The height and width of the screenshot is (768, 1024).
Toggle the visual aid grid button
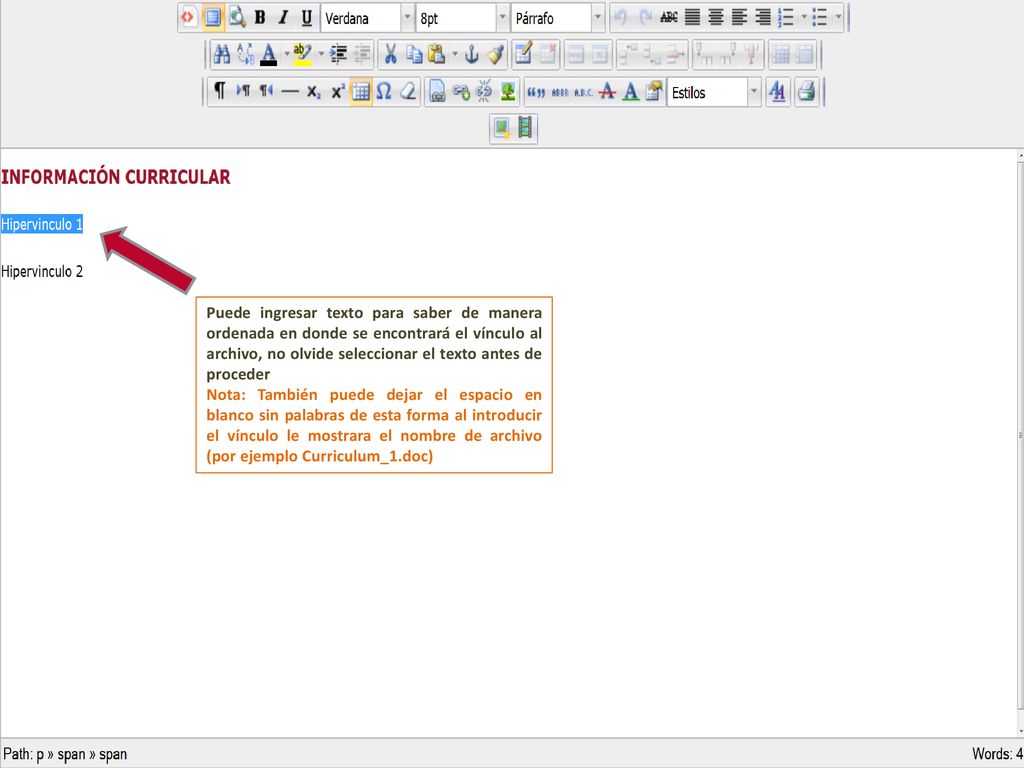360,91
